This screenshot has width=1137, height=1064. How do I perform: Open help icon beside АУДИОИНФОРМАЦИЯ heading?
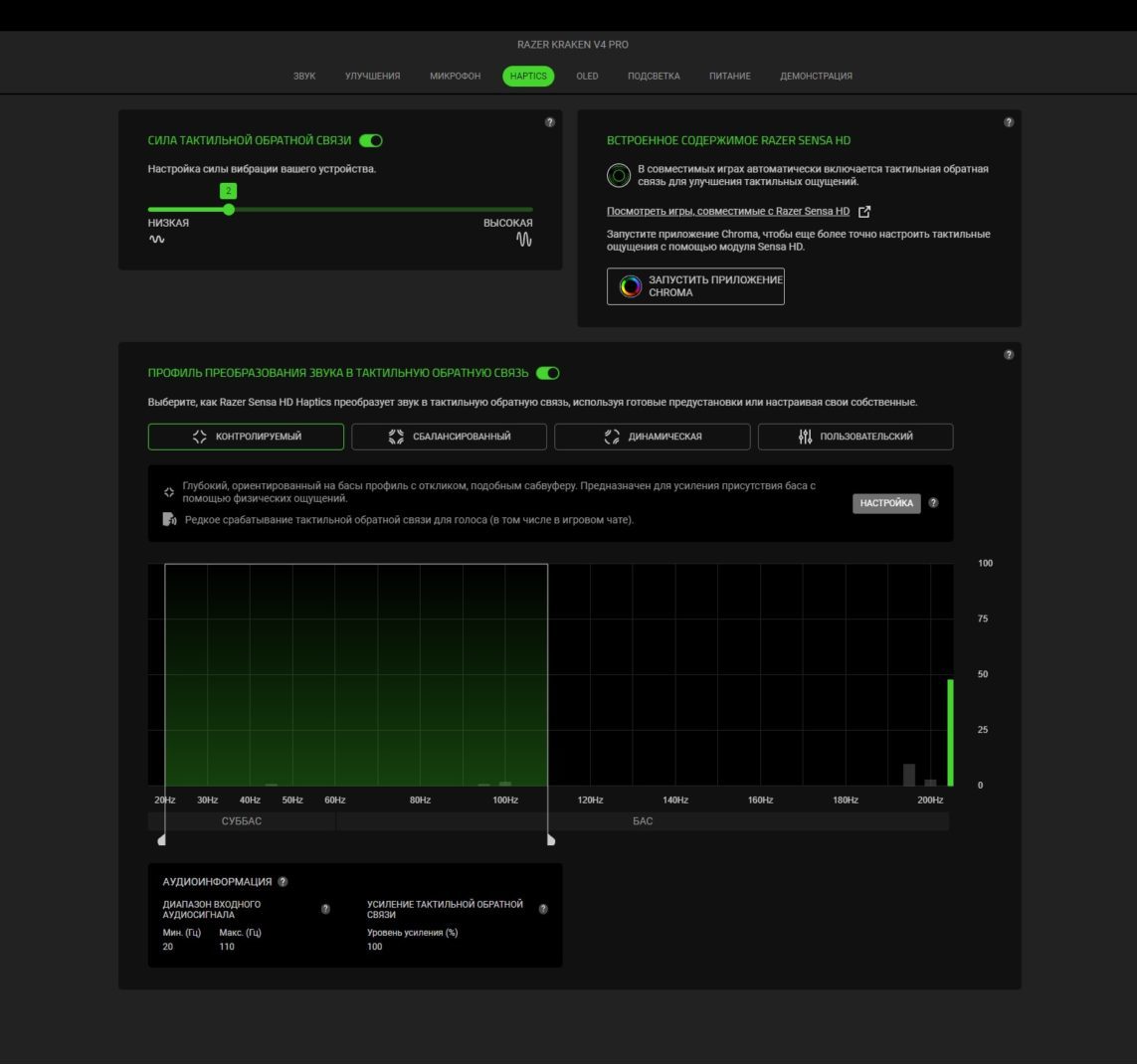click(x=283, y=882)
